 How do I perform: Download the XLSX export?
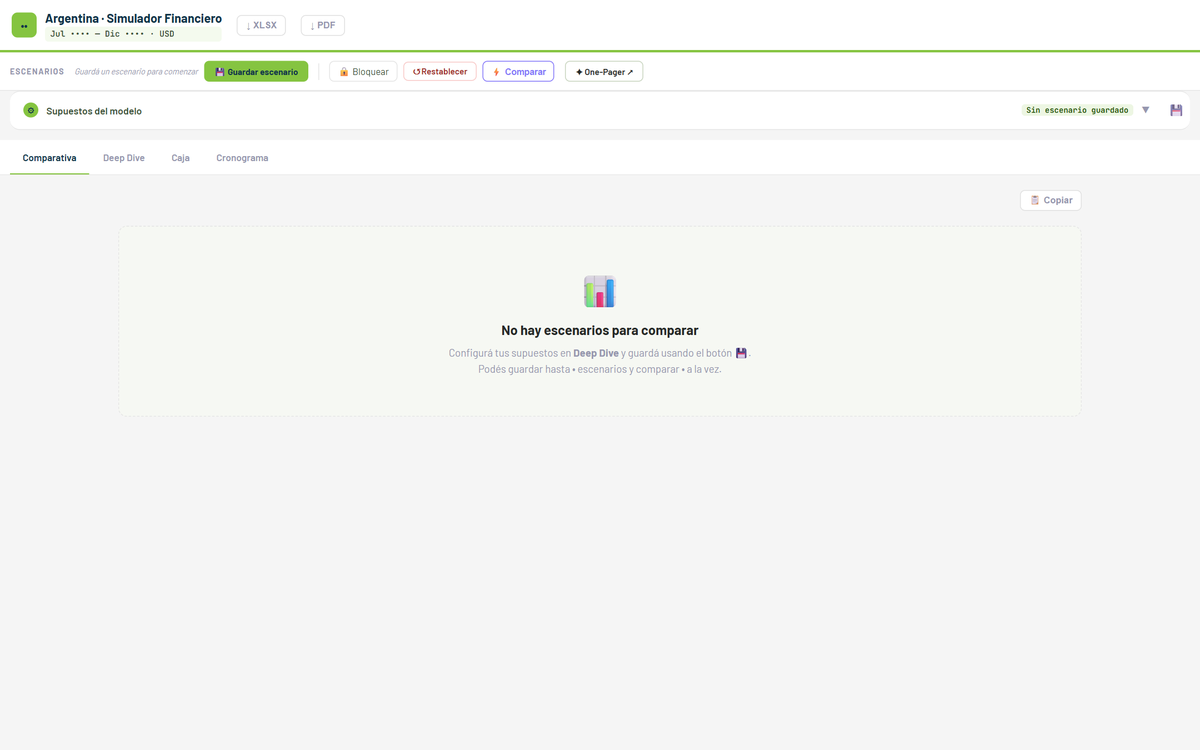pos(261,25)
